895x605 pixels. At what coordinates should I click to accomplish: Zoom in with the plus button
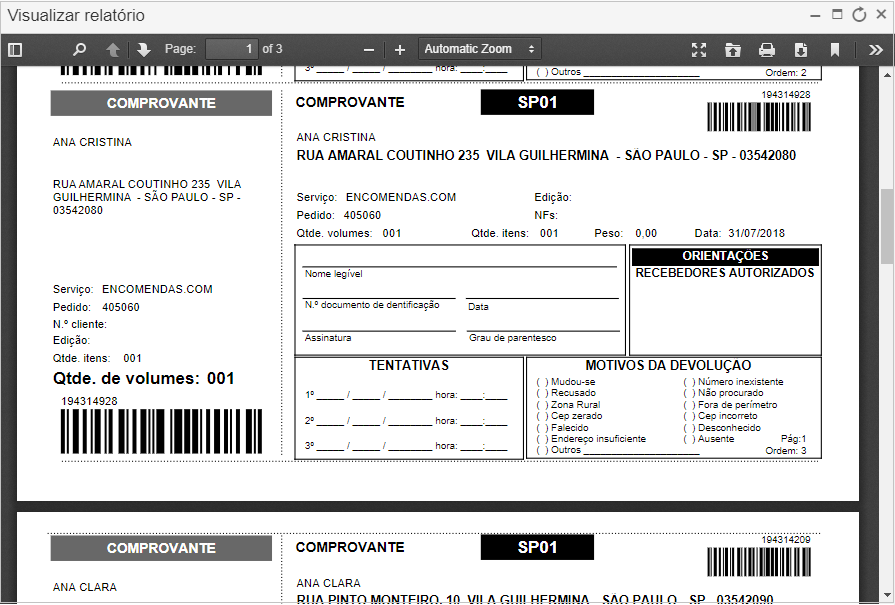(x=400, y=50)
